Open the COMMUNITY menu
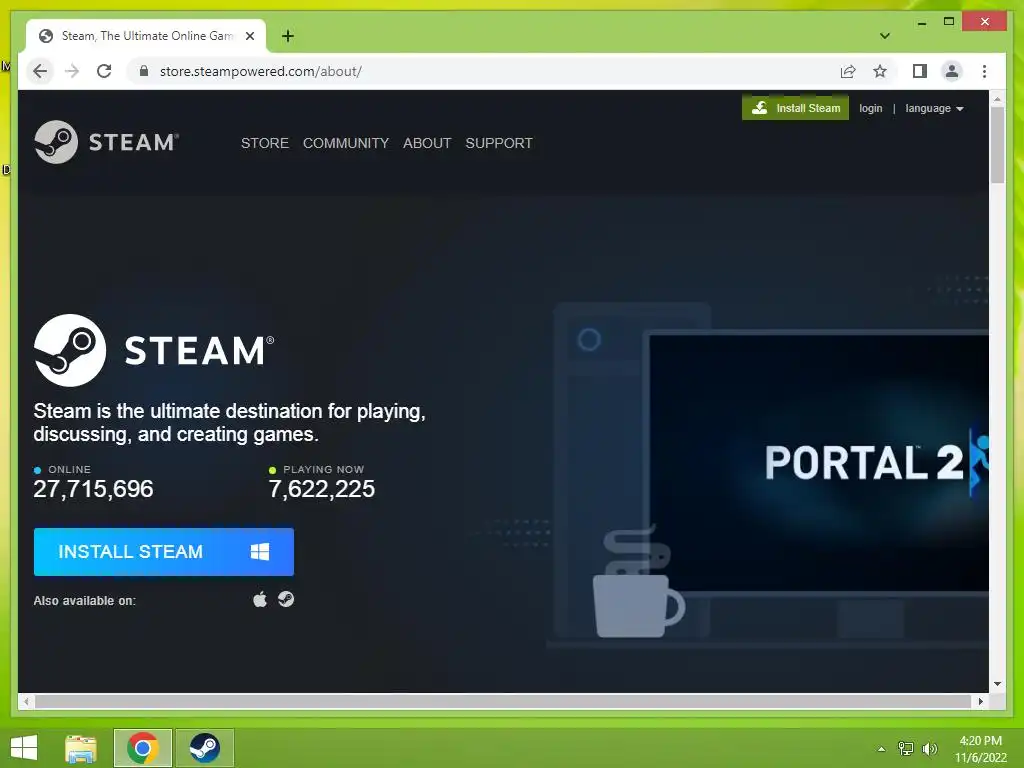Viewport: 1024px width, 768px height. (345, 143)
